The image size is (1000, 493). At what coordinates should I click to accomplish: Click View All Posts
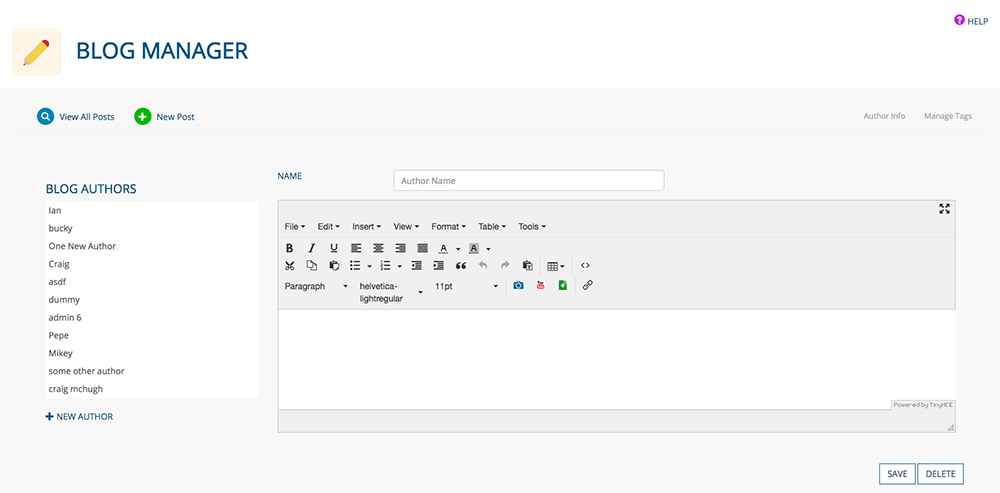(76, 117)
